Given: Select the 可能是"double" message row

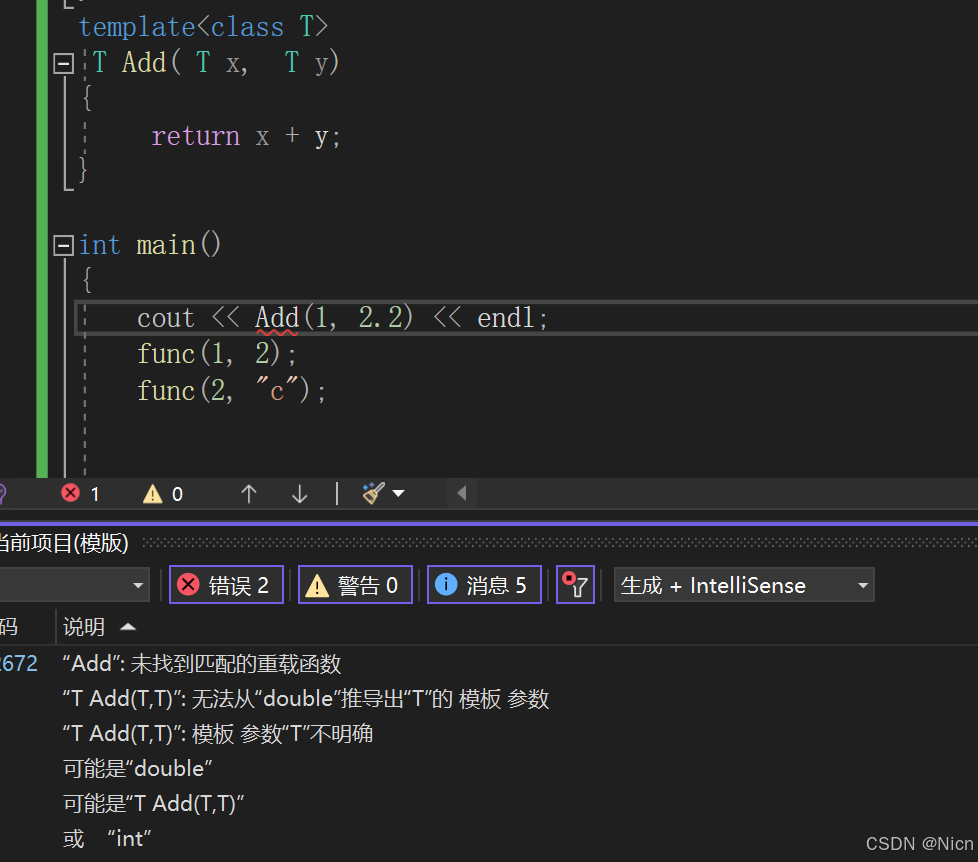Looking at the screenshot, I should [x=138, y=769].
